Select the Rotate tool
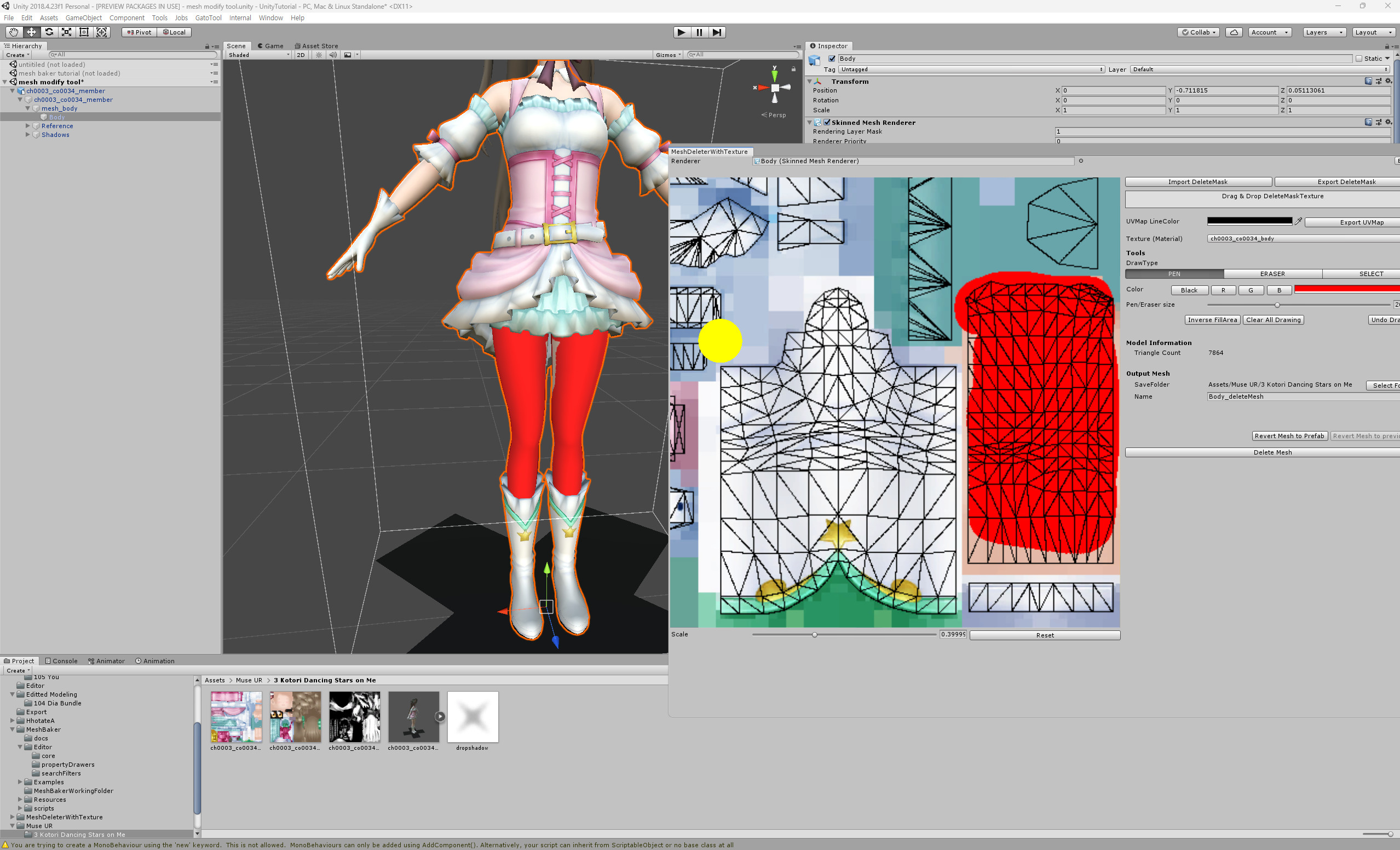1400x850 pixels. point(49,32)
